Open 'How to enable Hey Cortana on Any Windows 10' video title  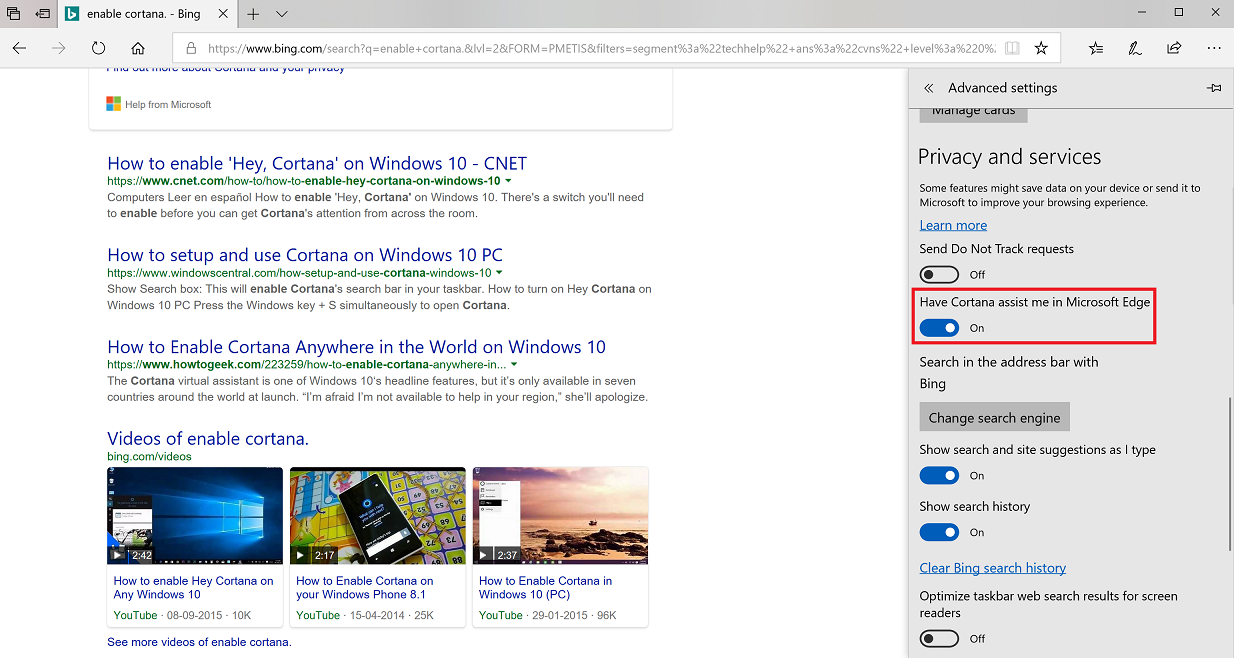194,587
